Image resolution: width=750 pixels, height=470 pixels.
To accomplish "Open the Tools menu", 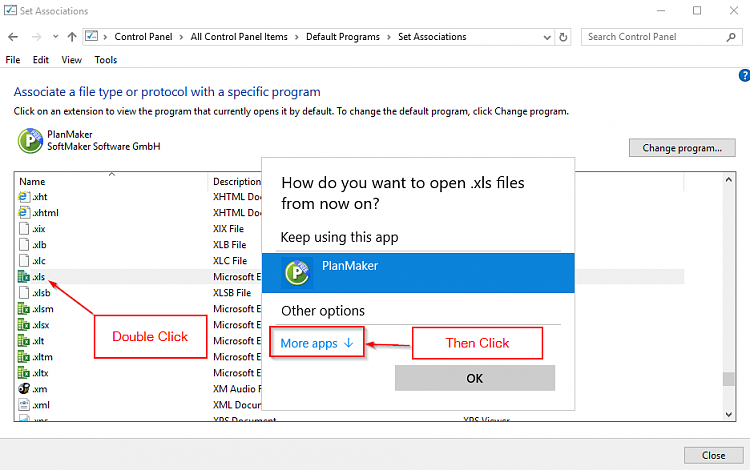I will pyautogui.click(x=105, y=60).
